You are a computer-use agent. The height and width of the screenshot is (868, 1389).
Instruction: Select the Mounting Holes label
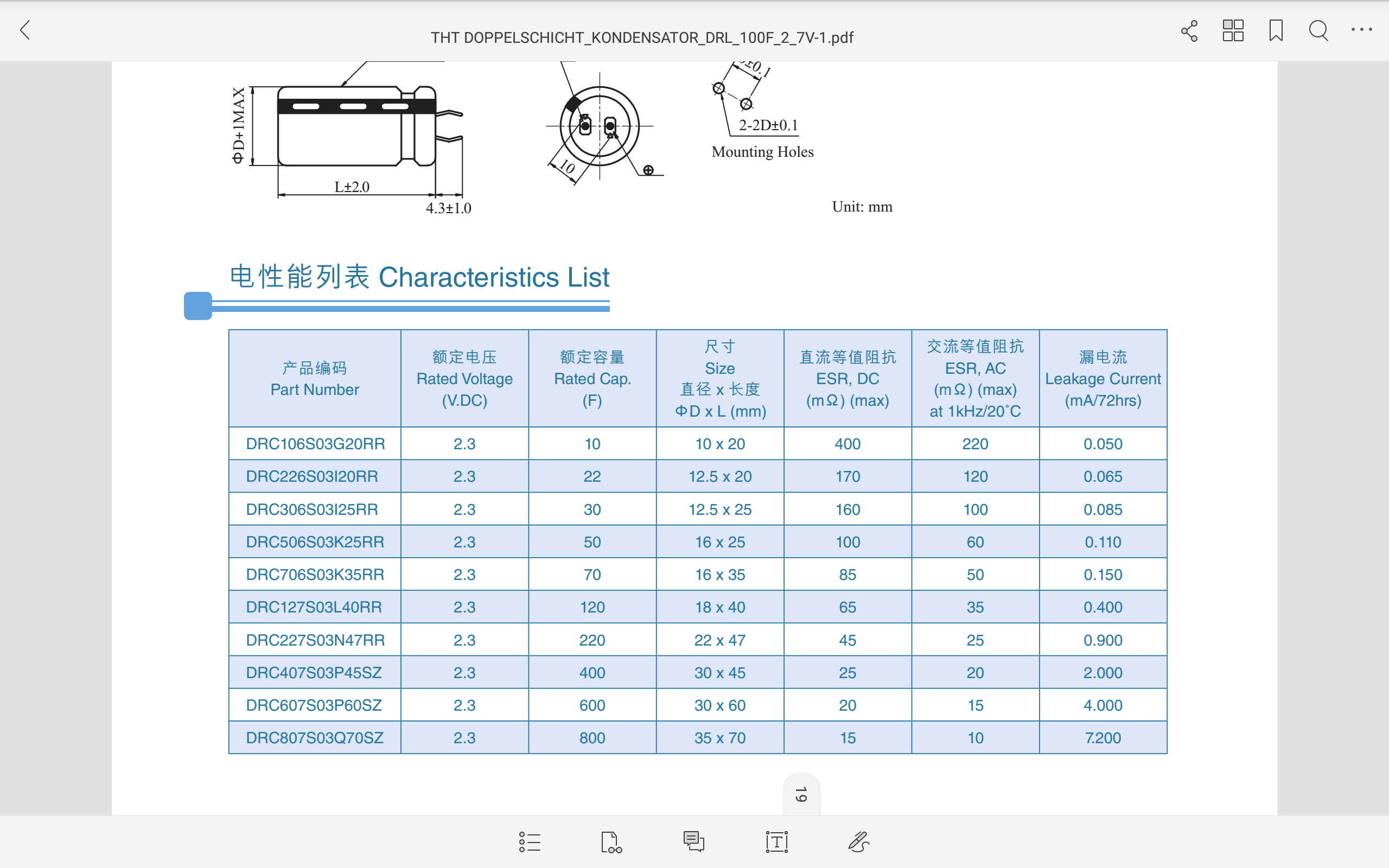763,152
